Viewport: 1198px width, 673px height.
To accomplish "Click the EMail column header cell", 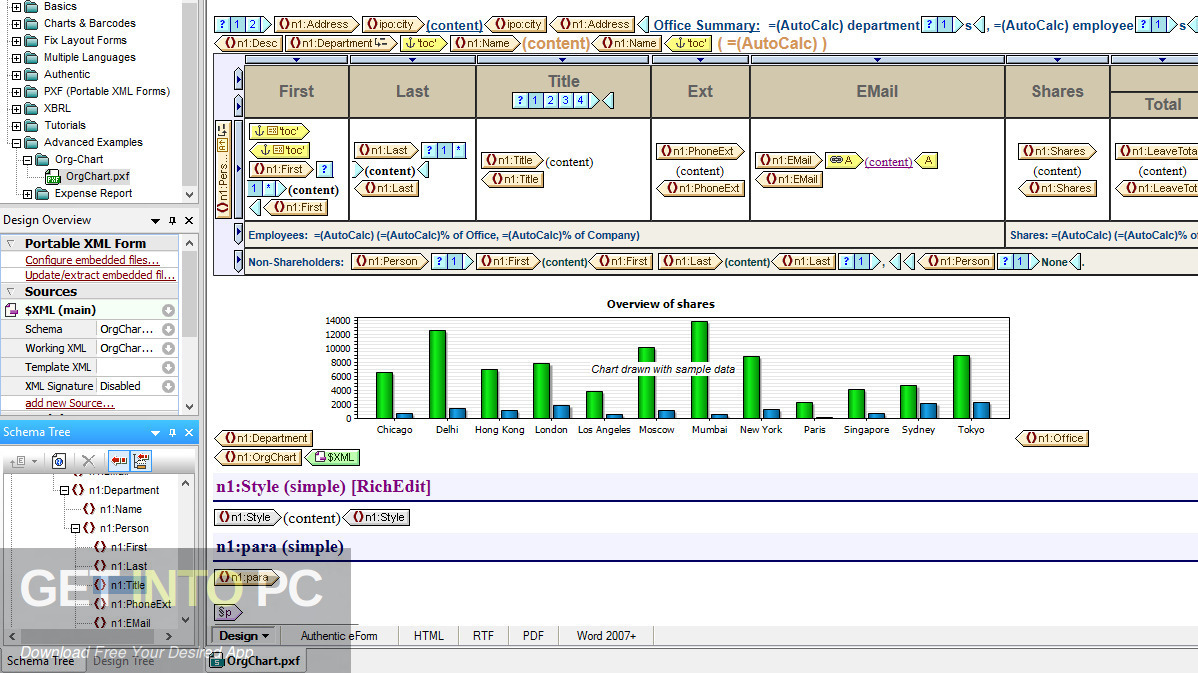I will coord(877,91).
